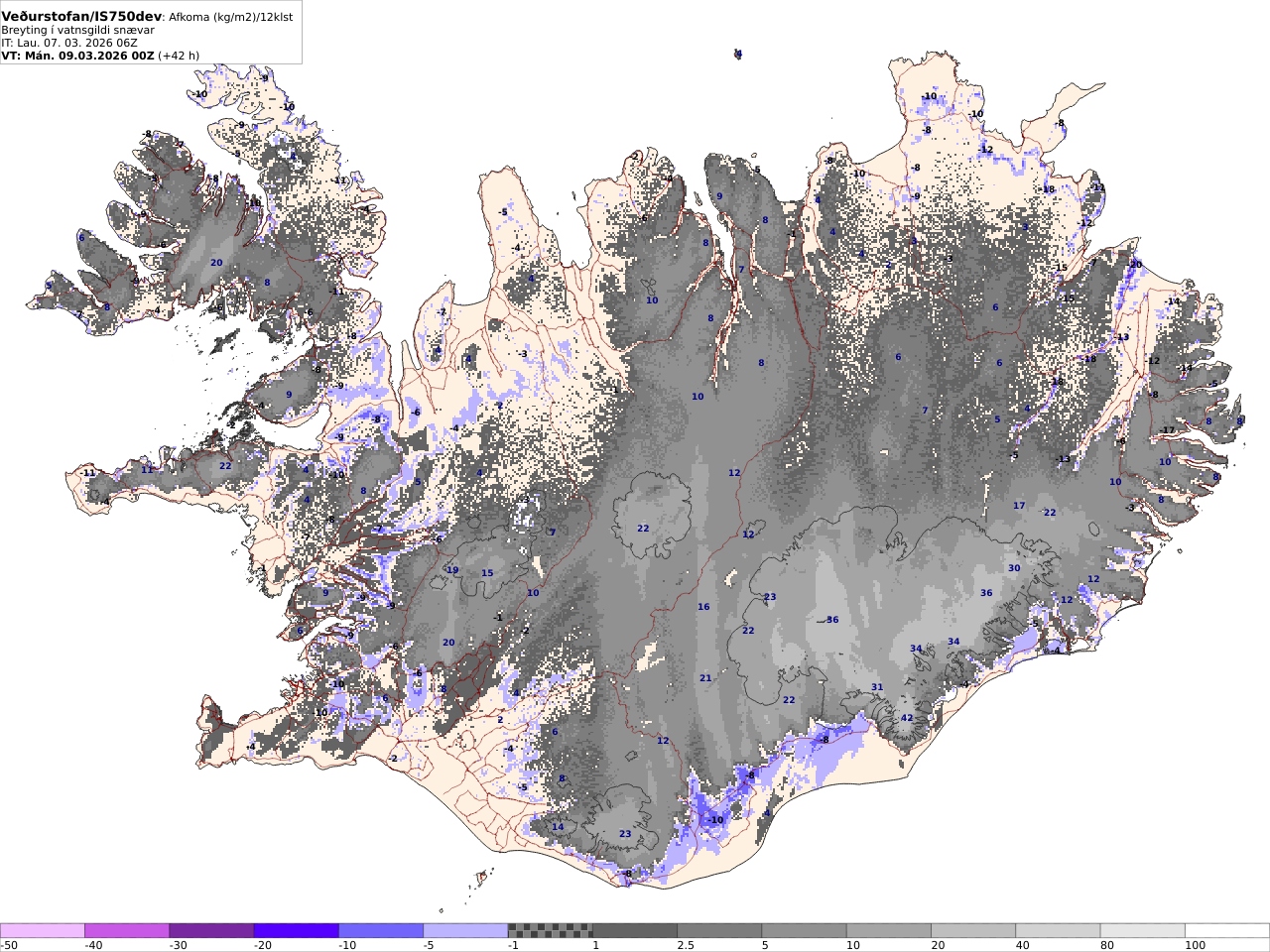Viewport: 1270px width, 952px height.
Task: Click the 100 label at the legend end
Action: click(x=1196, y=945)
